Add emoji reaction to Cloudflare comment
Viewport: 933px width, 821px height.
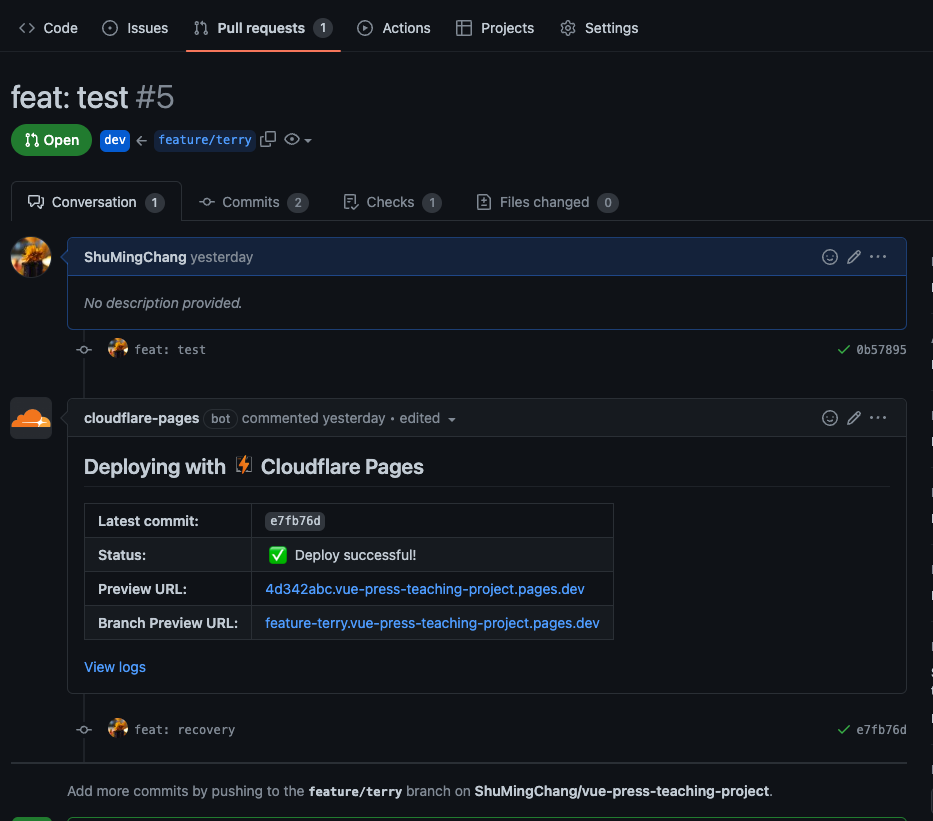pyautogui.click(x=830, y=418)
